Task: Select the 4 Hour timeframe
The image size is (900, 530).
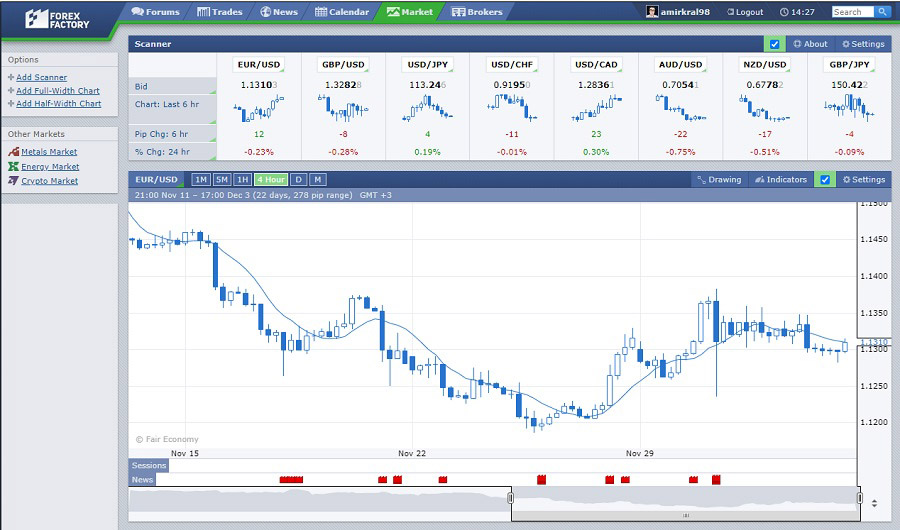Action: click(x=271, y=180)
